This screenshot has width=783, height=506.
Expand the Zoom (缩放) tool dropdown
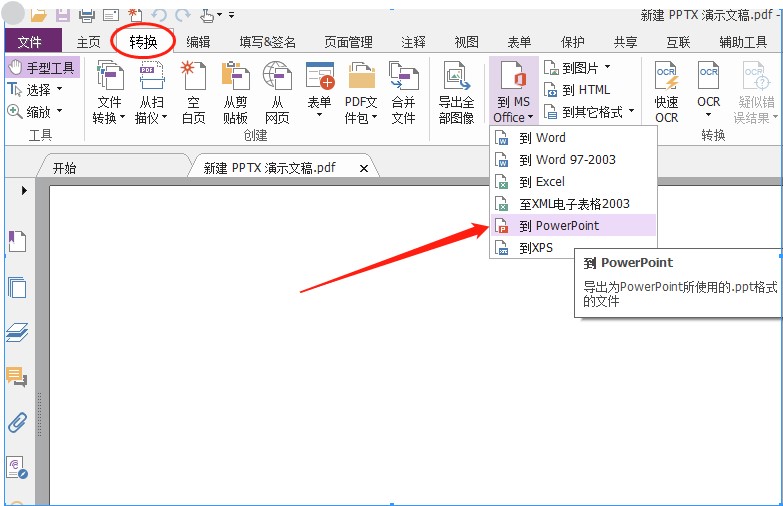click(x=59, y=111)
